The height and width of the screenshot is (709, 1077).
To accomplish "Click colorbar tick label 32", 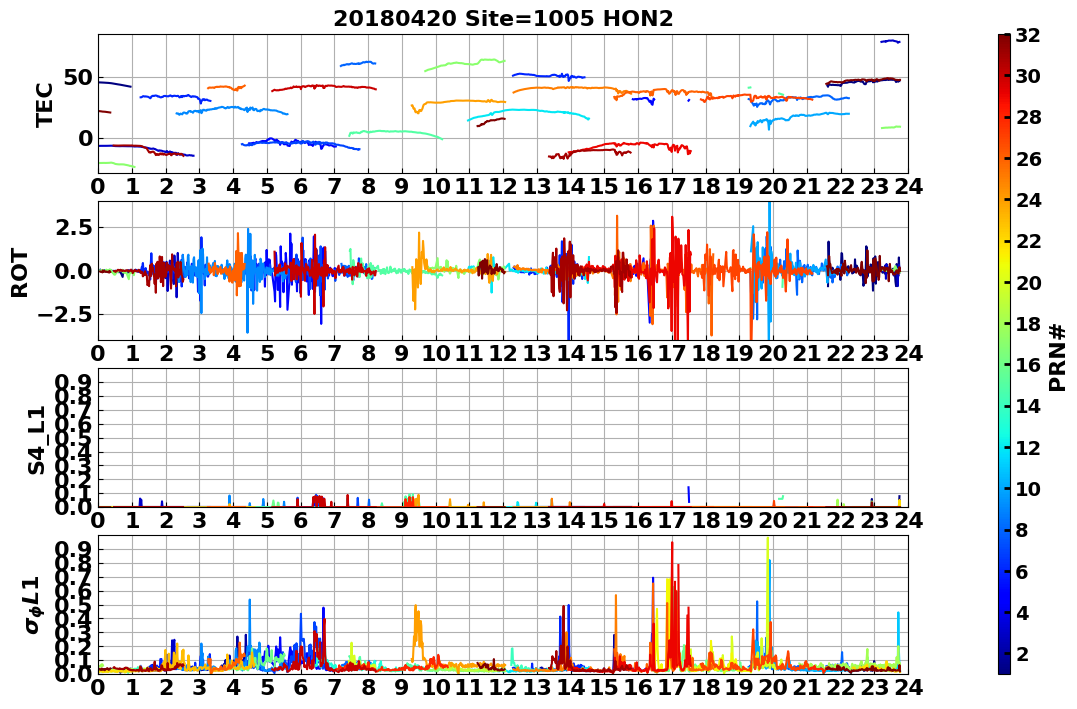I will pos(1028,35).
